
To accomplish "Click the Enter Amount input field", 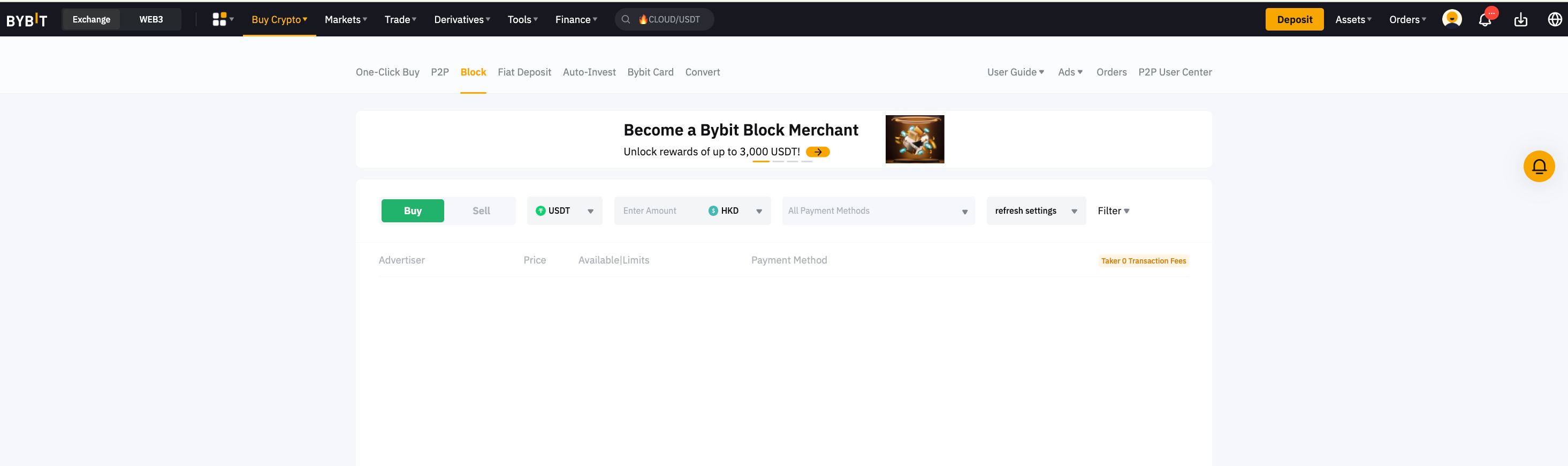I will pos(657,211).
